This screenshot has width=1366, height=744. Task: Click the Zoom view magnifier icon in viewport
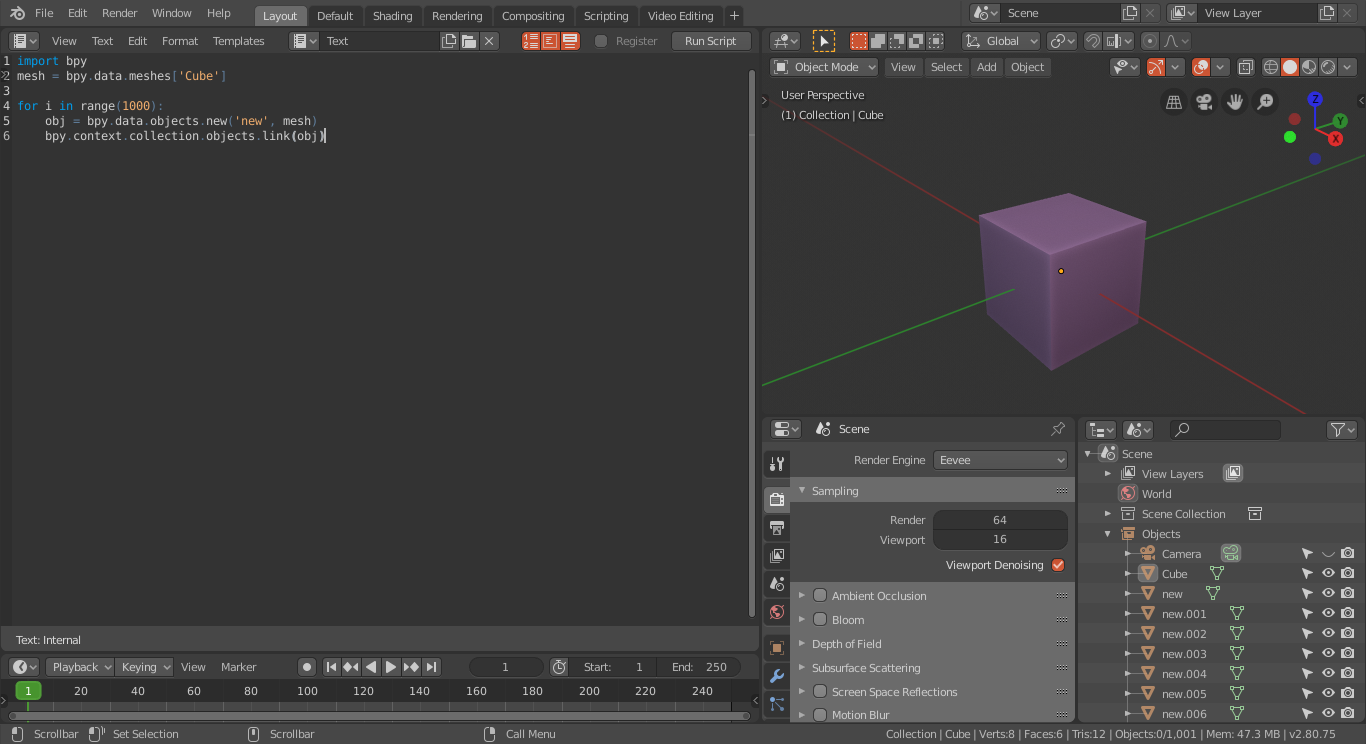click(x=1265, y=102)
